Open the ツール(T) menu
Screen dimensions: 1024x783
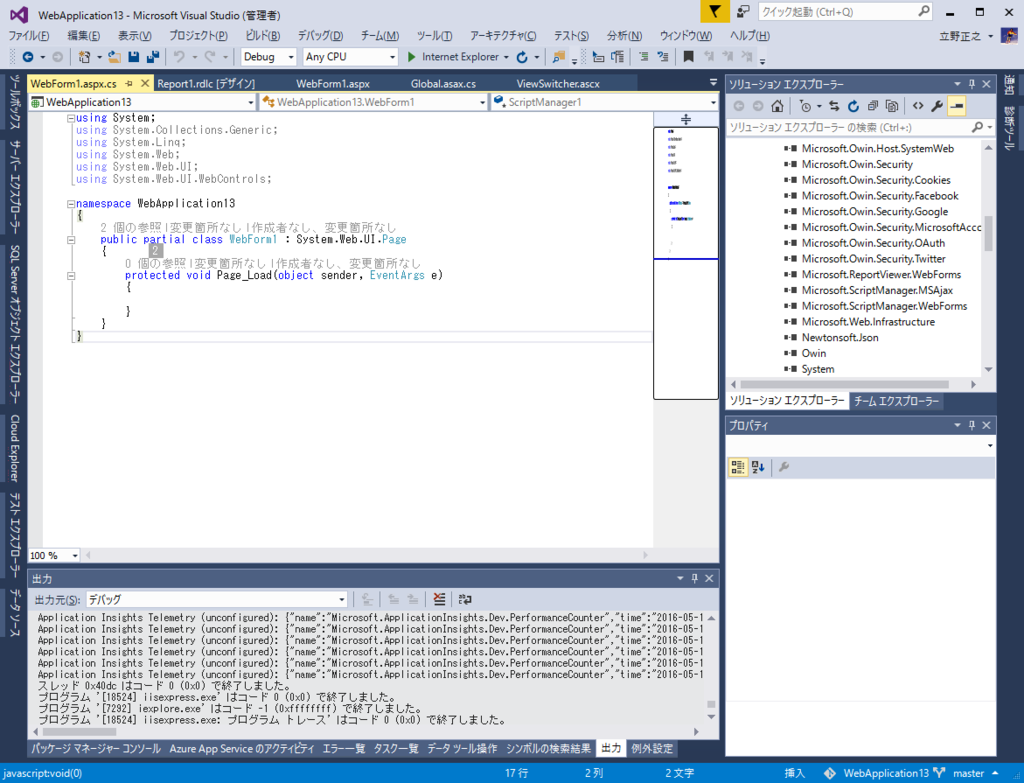pos(434,36)
